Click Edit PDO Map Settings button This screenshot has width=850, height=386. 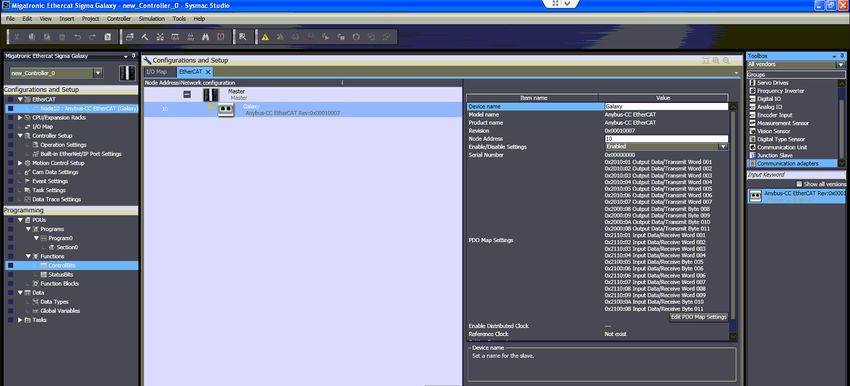coord(698,317)
